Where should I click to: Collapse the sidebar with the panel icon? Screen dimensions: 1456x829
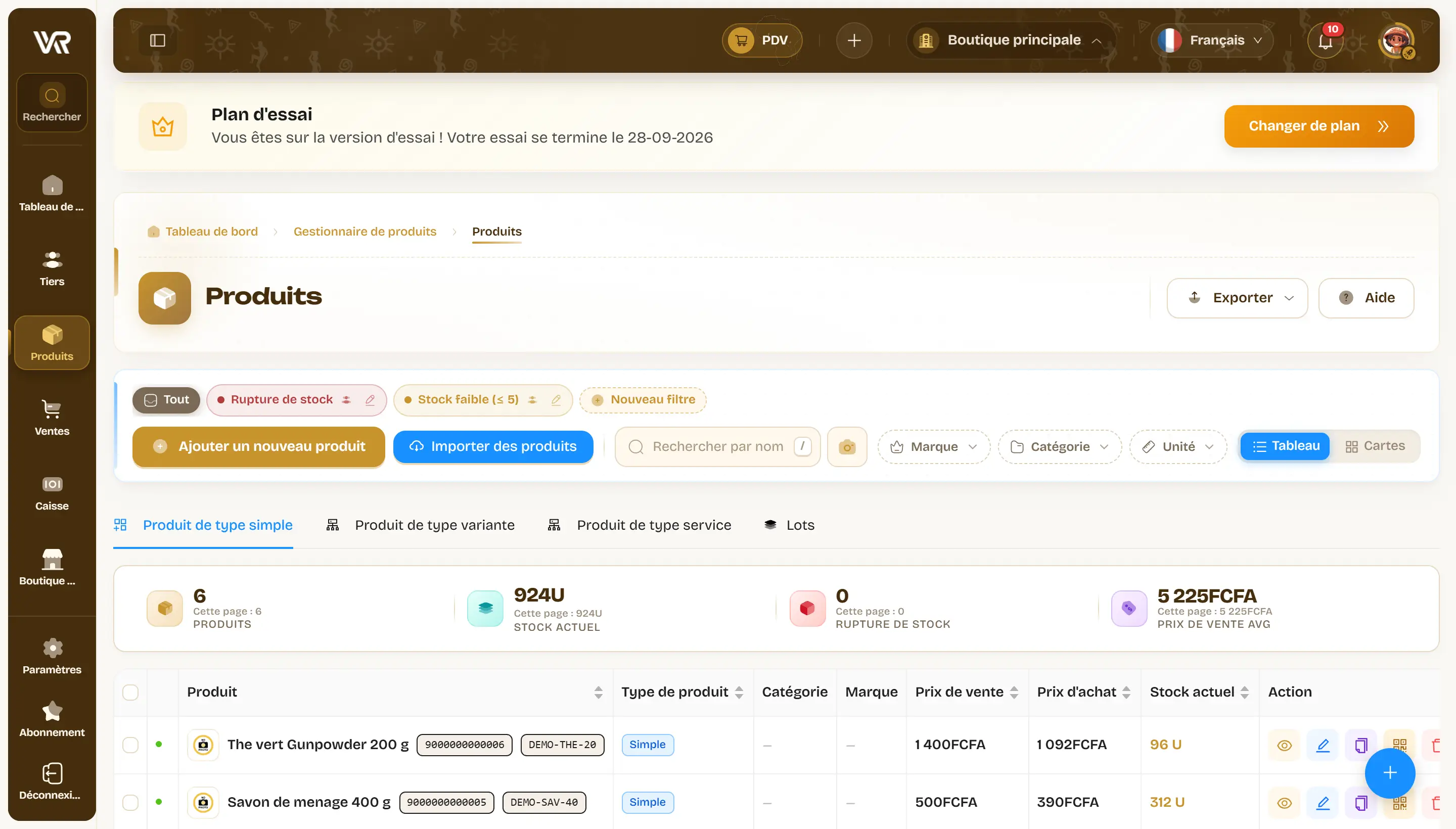[x=157, y=40]
